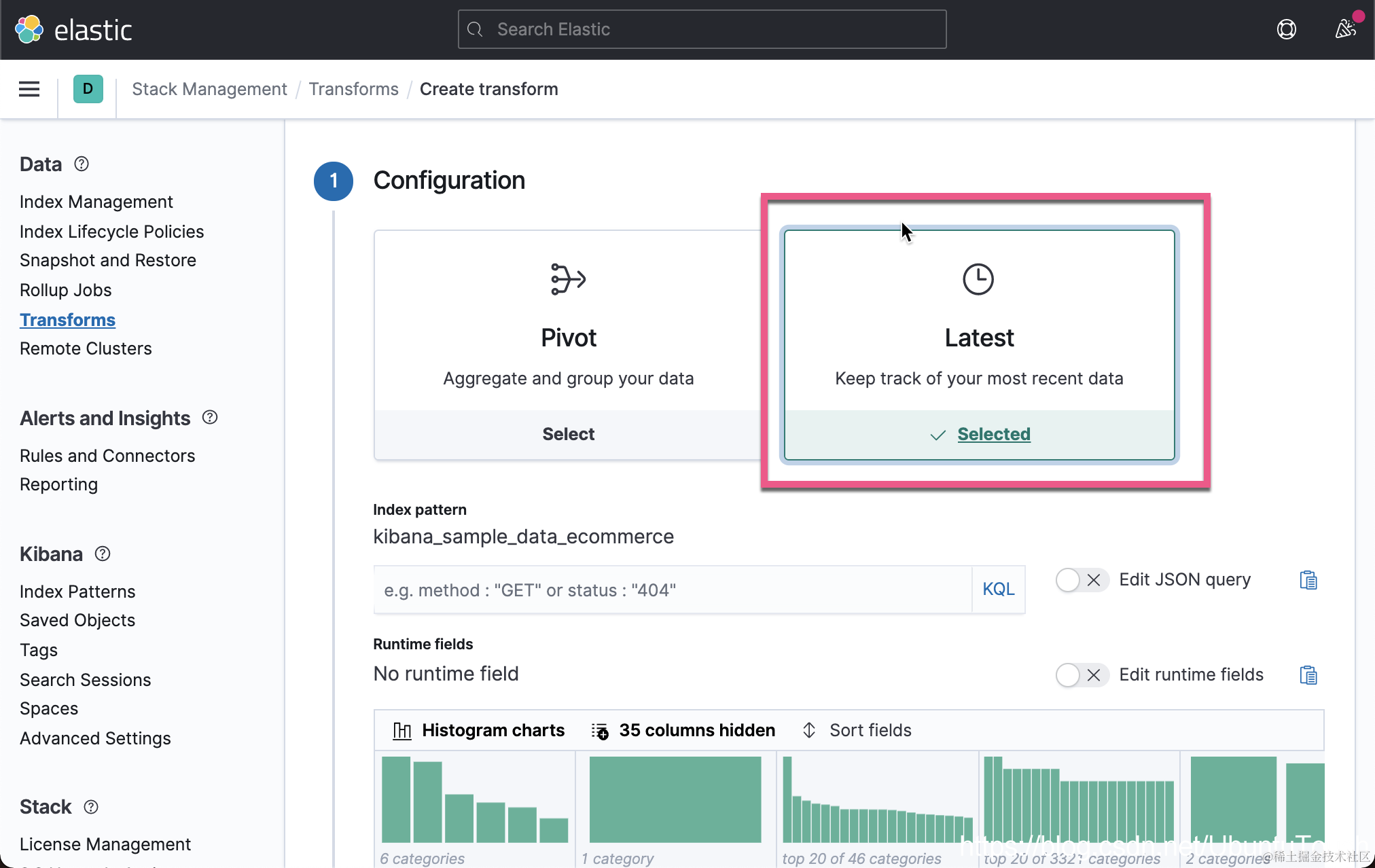Go to Rollup Jobs section
Viewport: 1375px width, 868px height.
tap(65, 290)
